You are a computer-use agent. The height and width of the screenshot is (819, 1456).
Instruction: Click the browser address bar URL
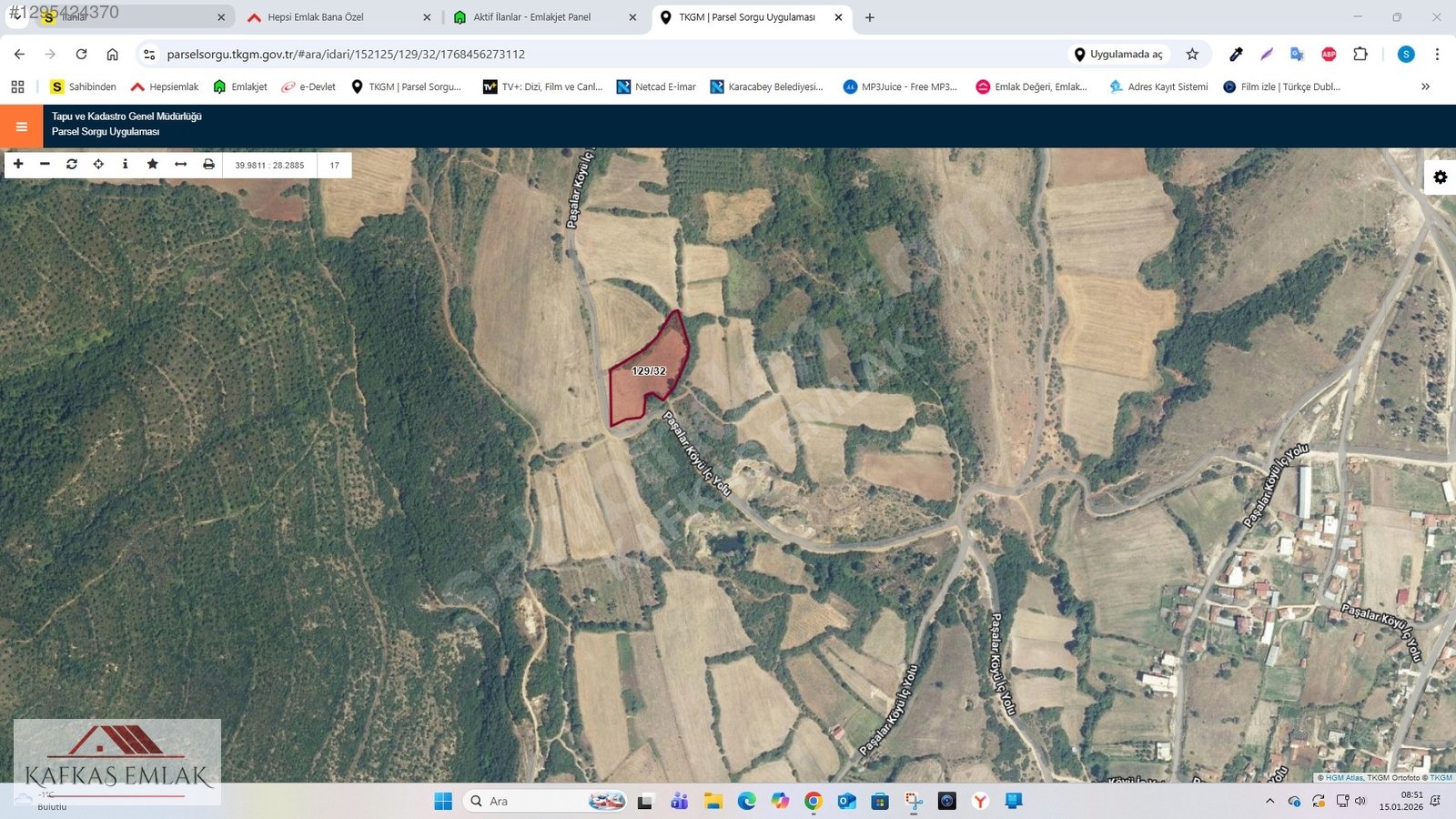[346, 55]
